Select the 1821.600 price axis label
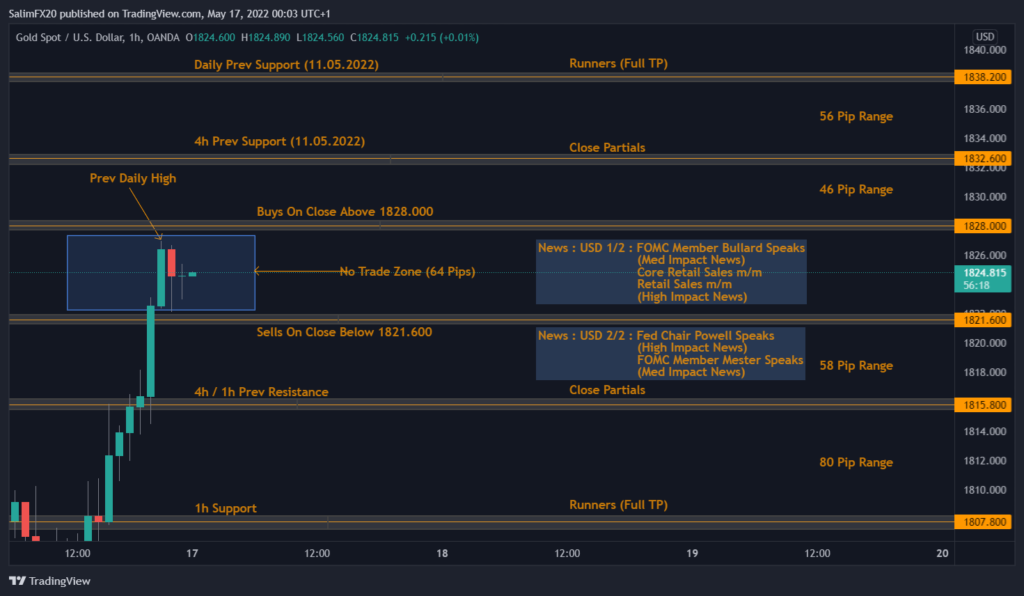Image resolution: width=1024 pixels, height=596 pixels. point(985,321)
